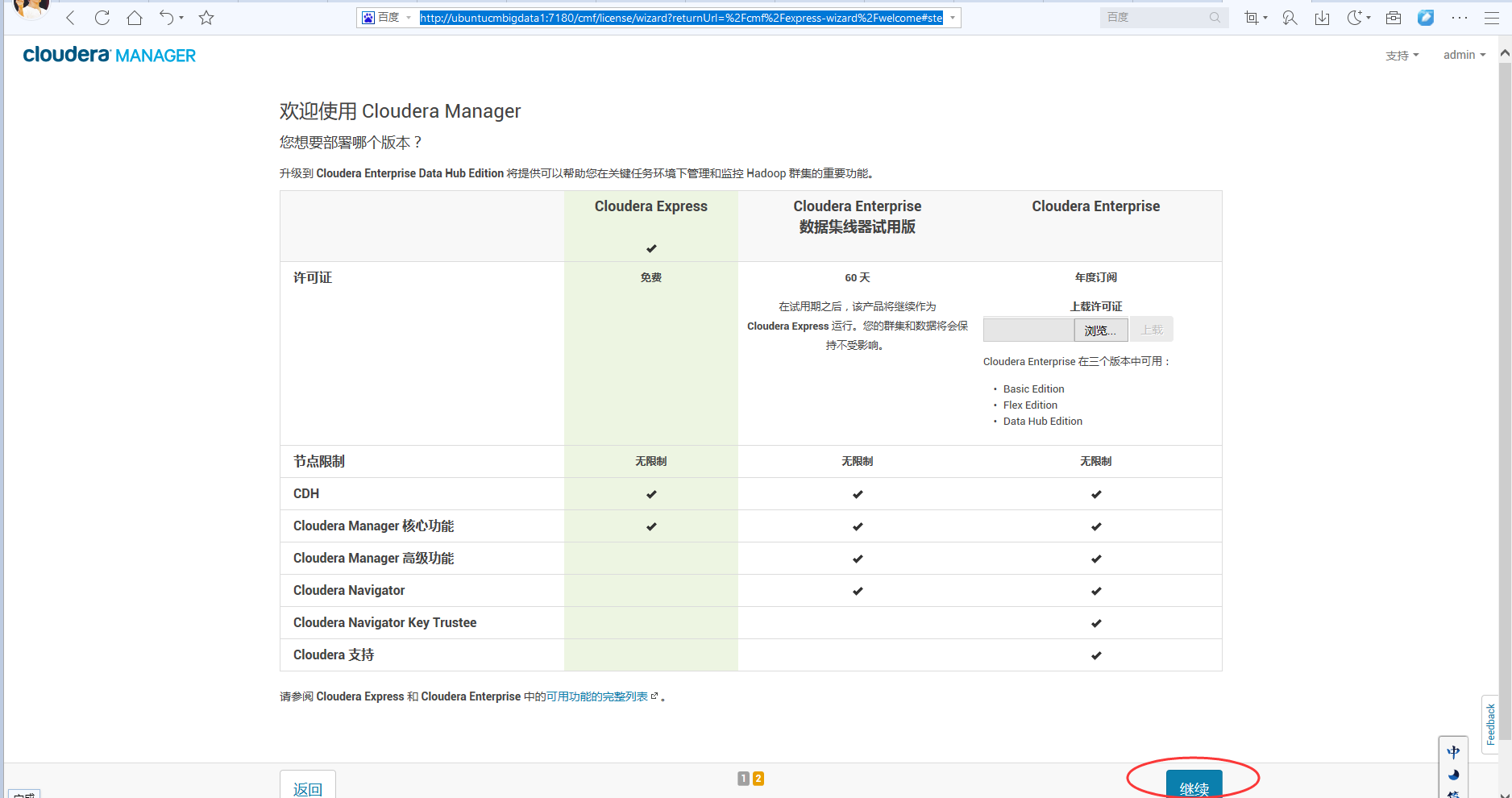Image resolution: width=1512 pixels, height=798 pixels.
Task: Click the blue note extension icon
Action: tap(1426, 18)
